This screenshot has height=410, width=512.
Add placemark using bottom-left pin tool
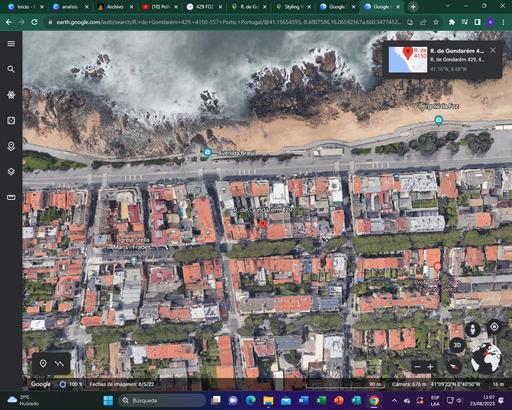pos(43,363)
